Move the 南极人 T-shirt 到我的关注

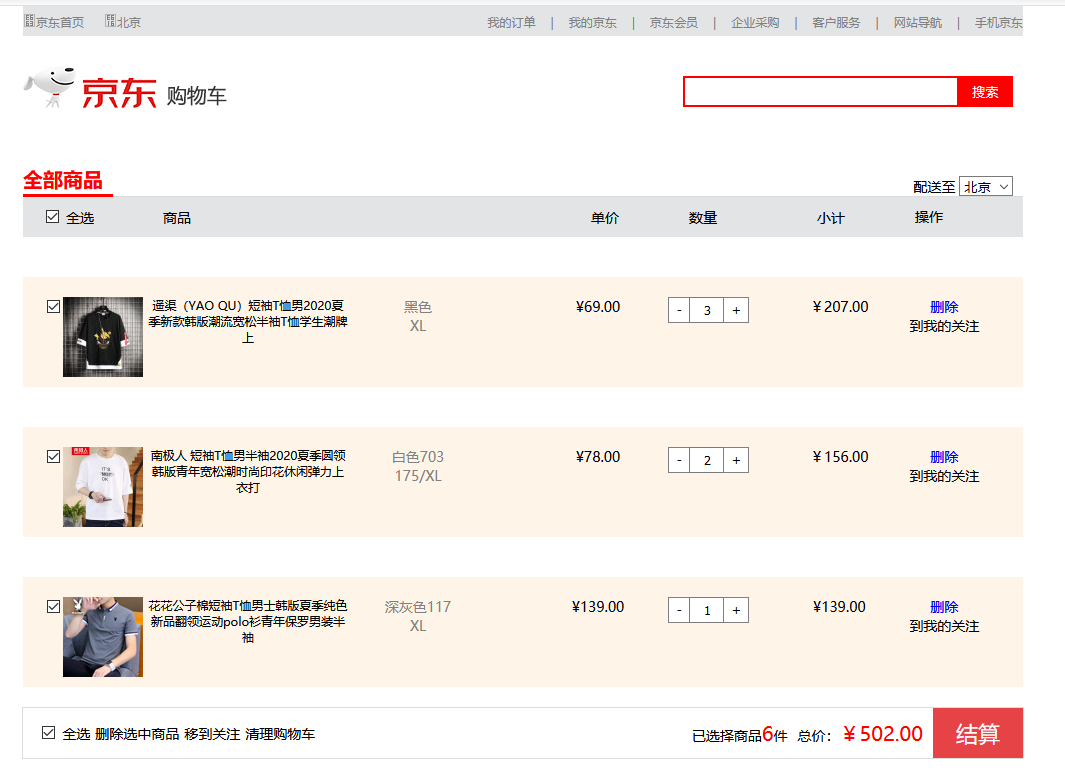coord(944,477)
